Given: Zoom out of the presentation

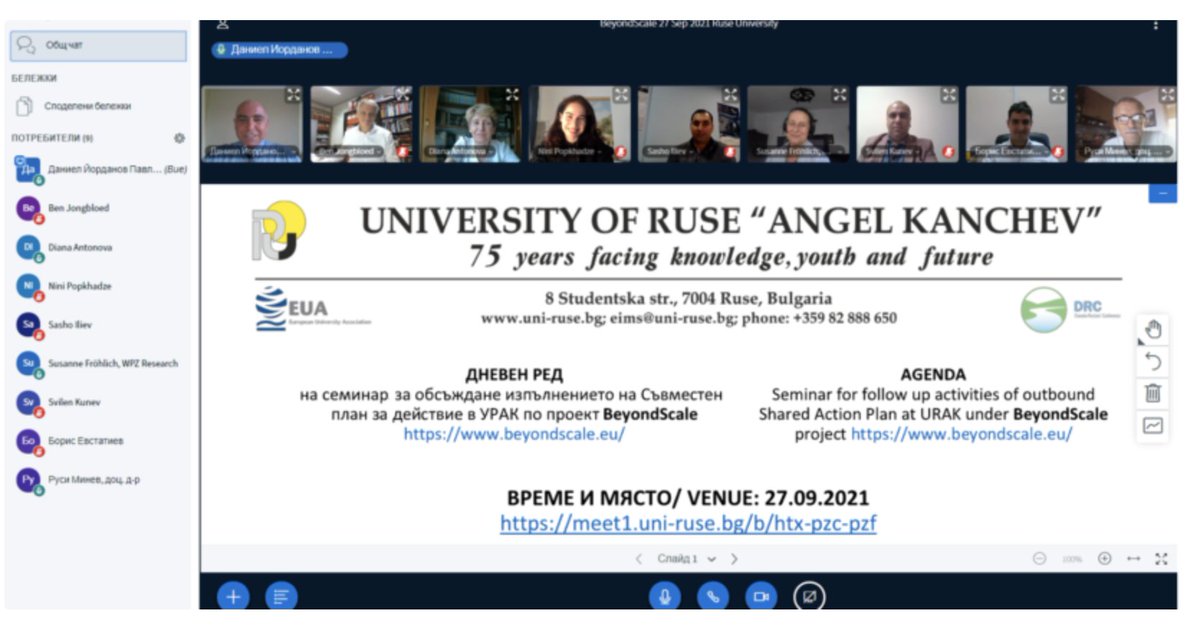Looking at the screenshot, I should coord(1040,559).
